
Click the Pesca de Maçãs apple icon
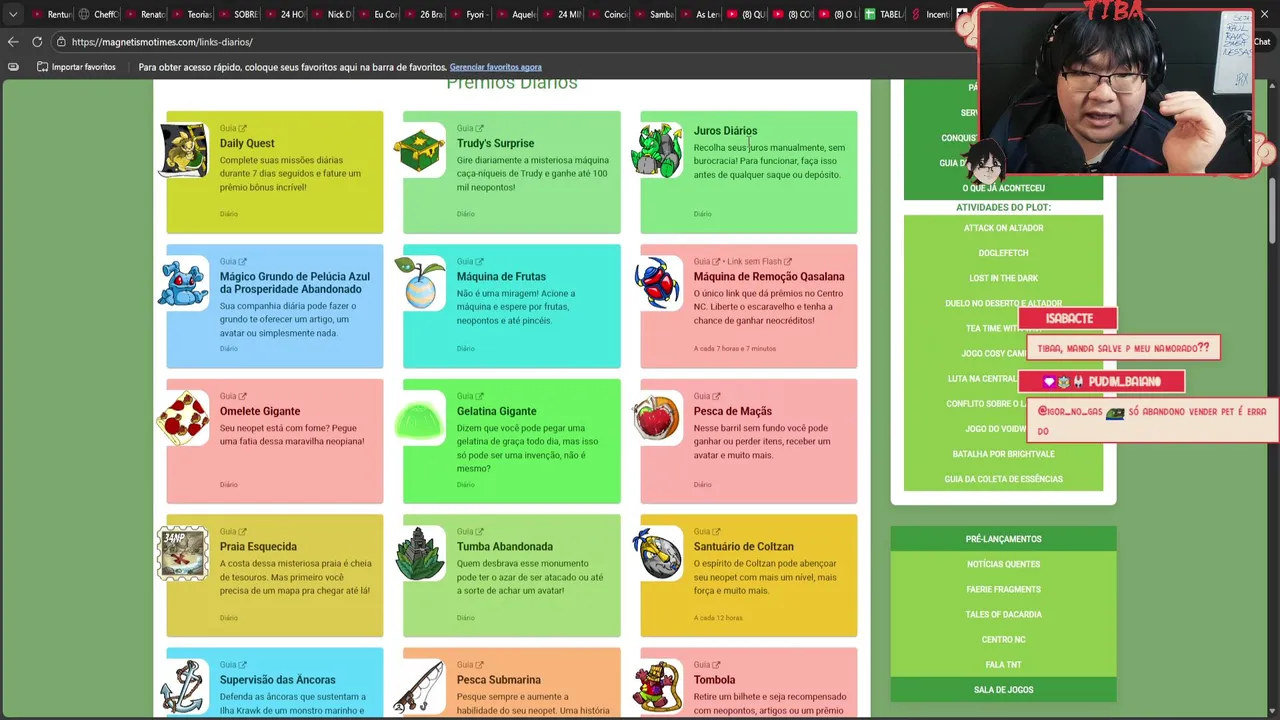pos(657,418)
